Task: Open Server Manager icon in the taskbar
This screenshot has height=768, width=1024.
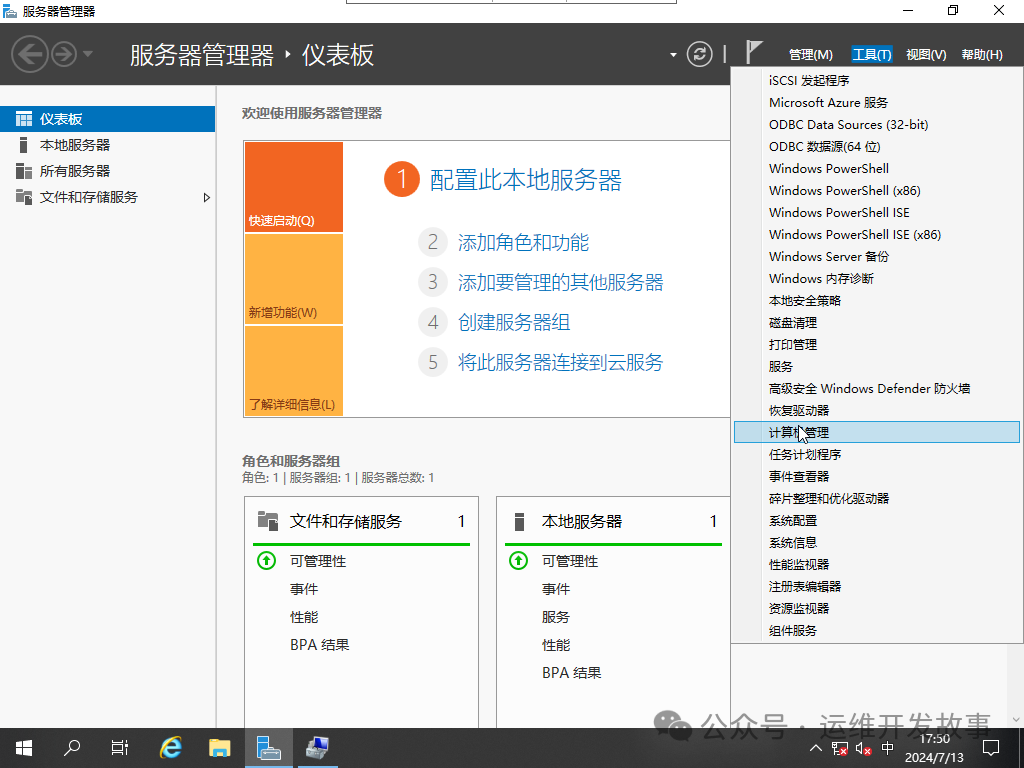Action: (x=268, y=748)
